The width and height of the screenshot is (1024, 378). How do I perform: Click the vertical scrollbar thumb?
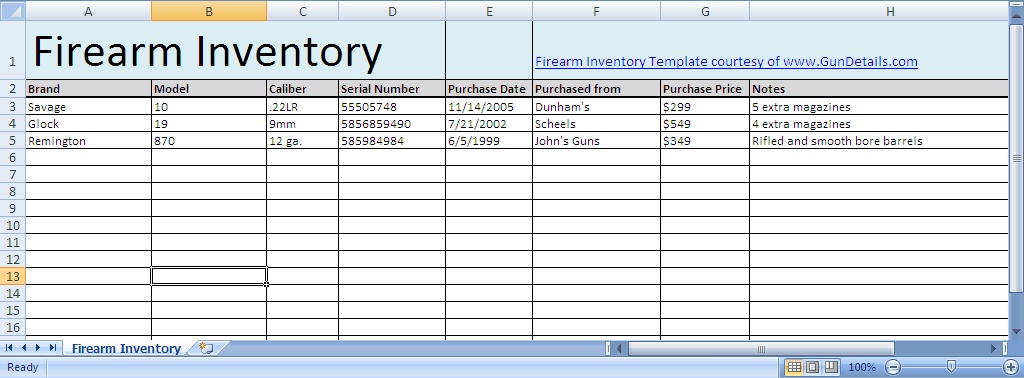tap(1016, 158)
